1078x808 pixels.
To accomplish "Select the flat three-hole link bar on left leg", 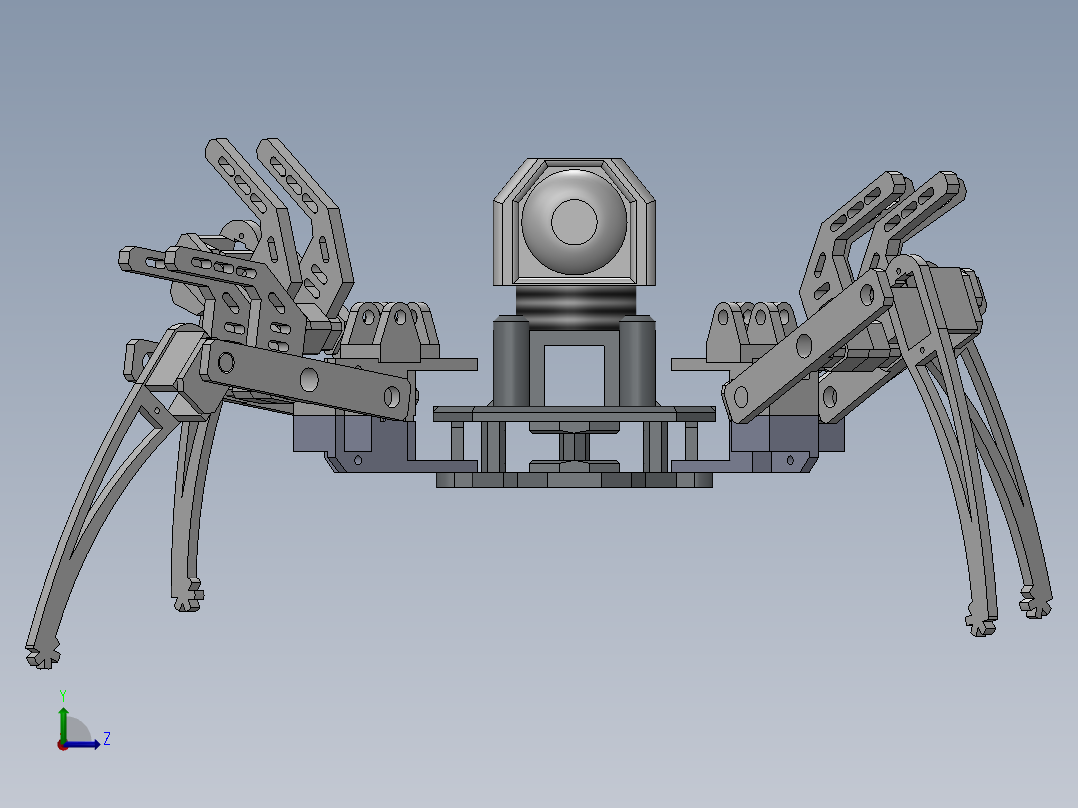I will tap(309, 380).
